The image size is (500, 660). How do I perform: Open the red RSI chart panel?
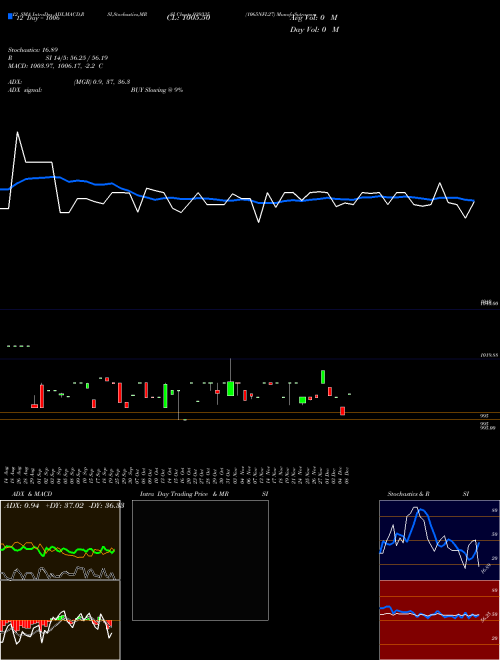(x=439, y=620)
